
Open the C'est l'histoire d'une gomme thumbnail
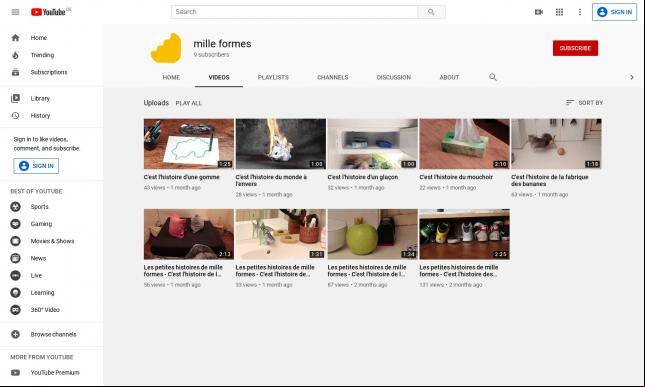pyautogui.click(x=189, y=144)
